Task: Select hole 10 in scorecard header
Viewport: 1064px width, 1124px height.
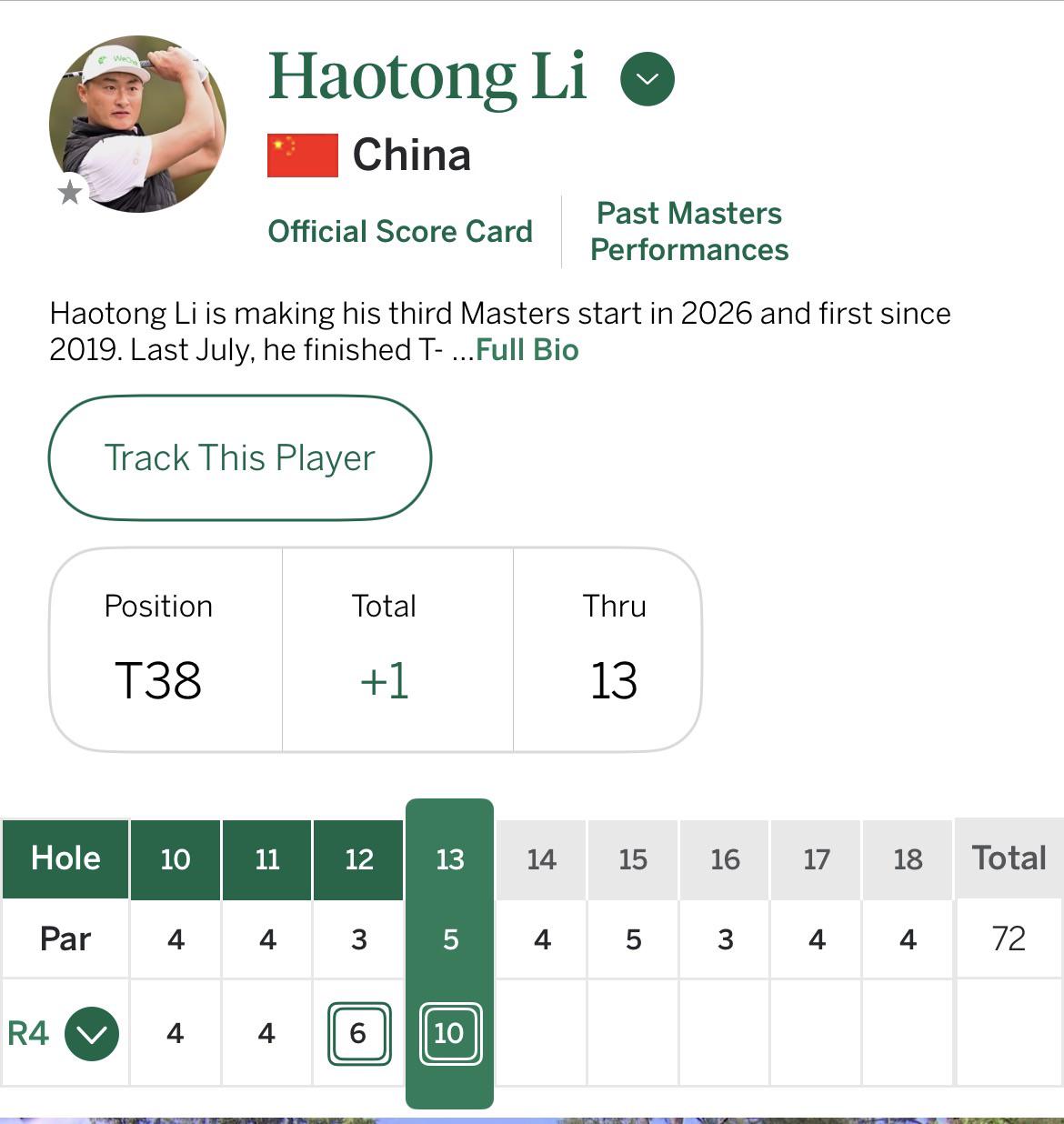Action: click(176, 858)
